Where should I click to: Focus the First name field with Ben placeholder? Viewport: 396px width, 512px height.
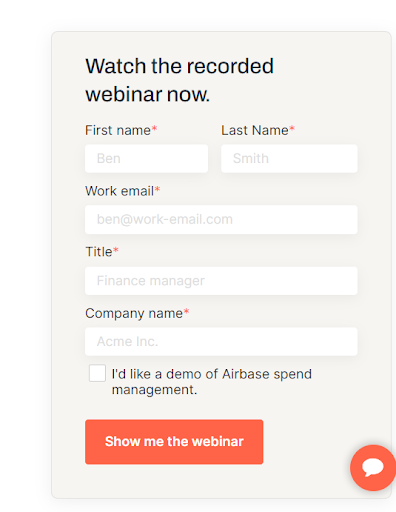147,158
